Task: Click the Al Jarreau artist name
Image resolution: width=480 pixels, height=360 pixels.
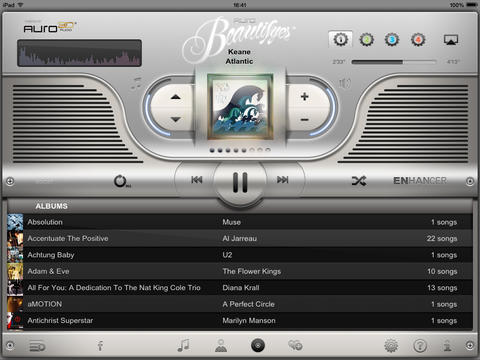Action: click(240, 238)
